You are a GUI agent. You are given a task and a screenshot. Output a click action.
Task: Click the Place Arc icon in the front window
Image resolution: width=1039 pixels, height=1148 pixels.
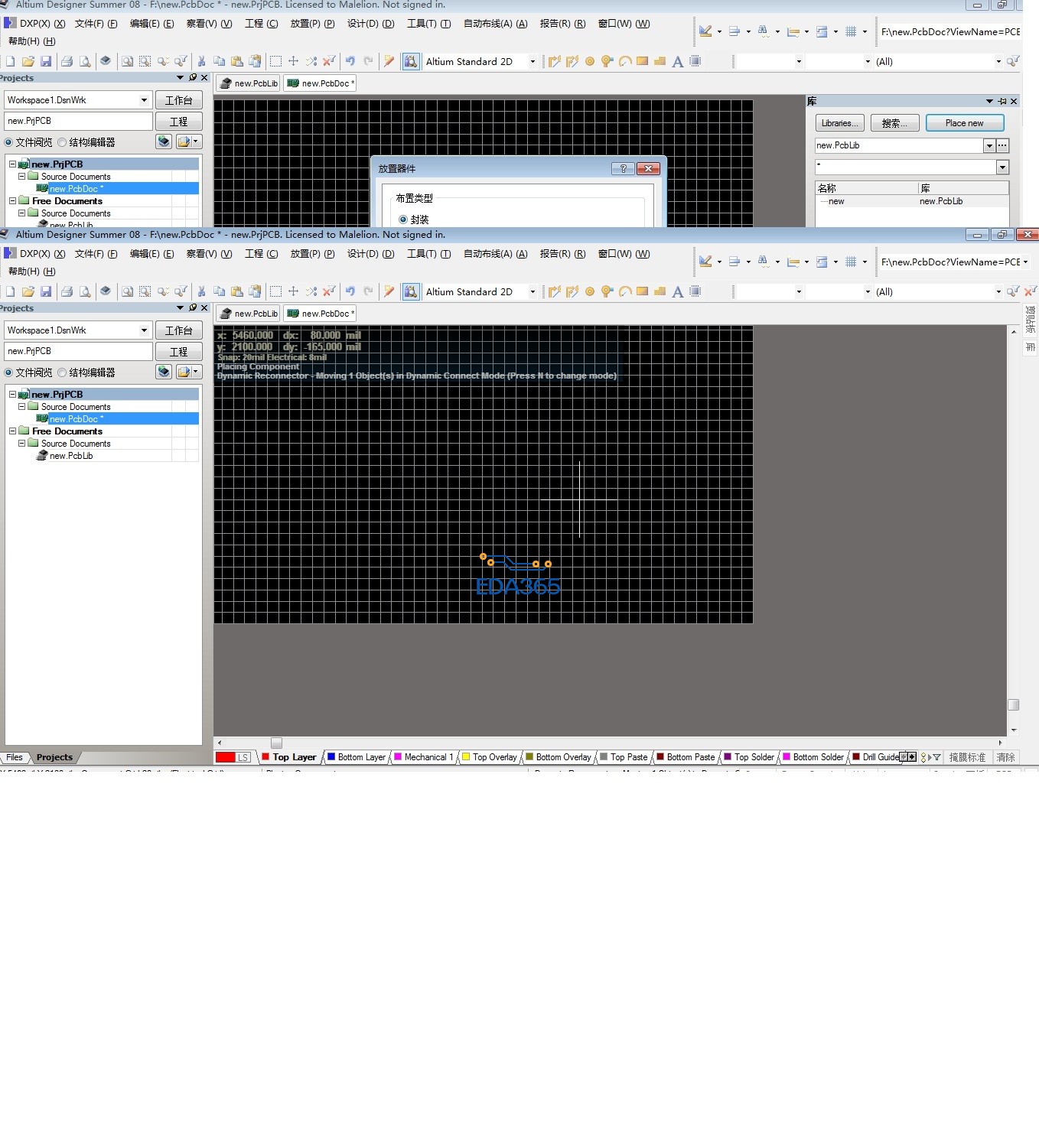(x=625, y=291)
